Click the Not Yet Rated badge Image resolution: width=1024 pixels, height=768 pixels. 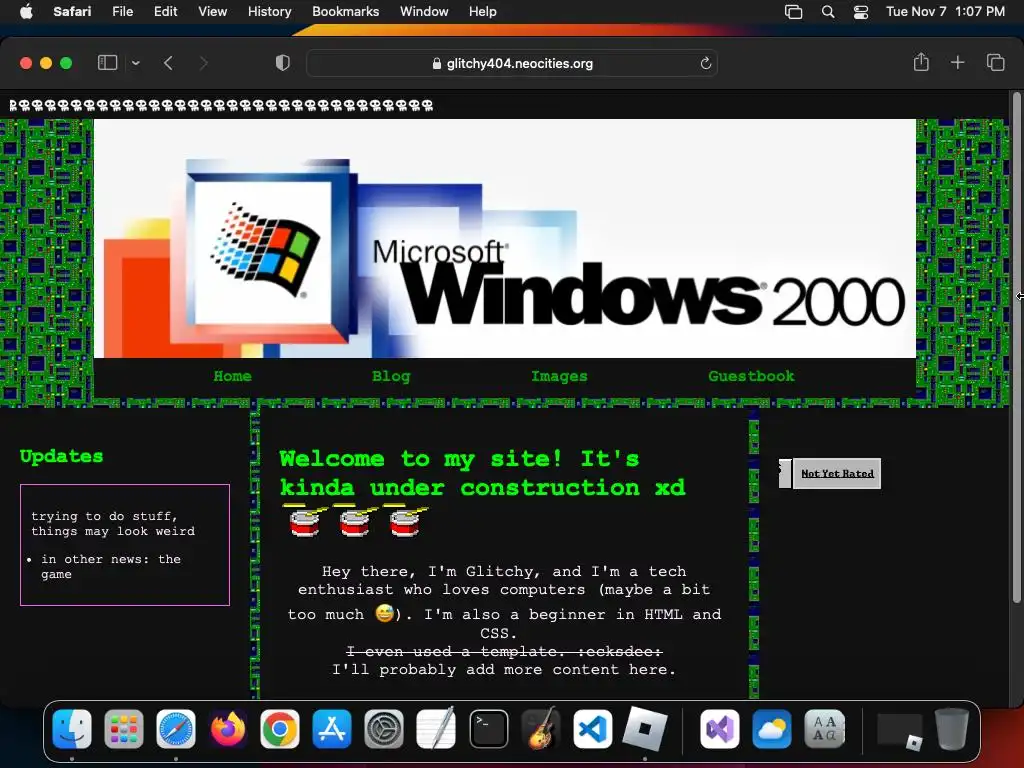[x=837, y=473]
